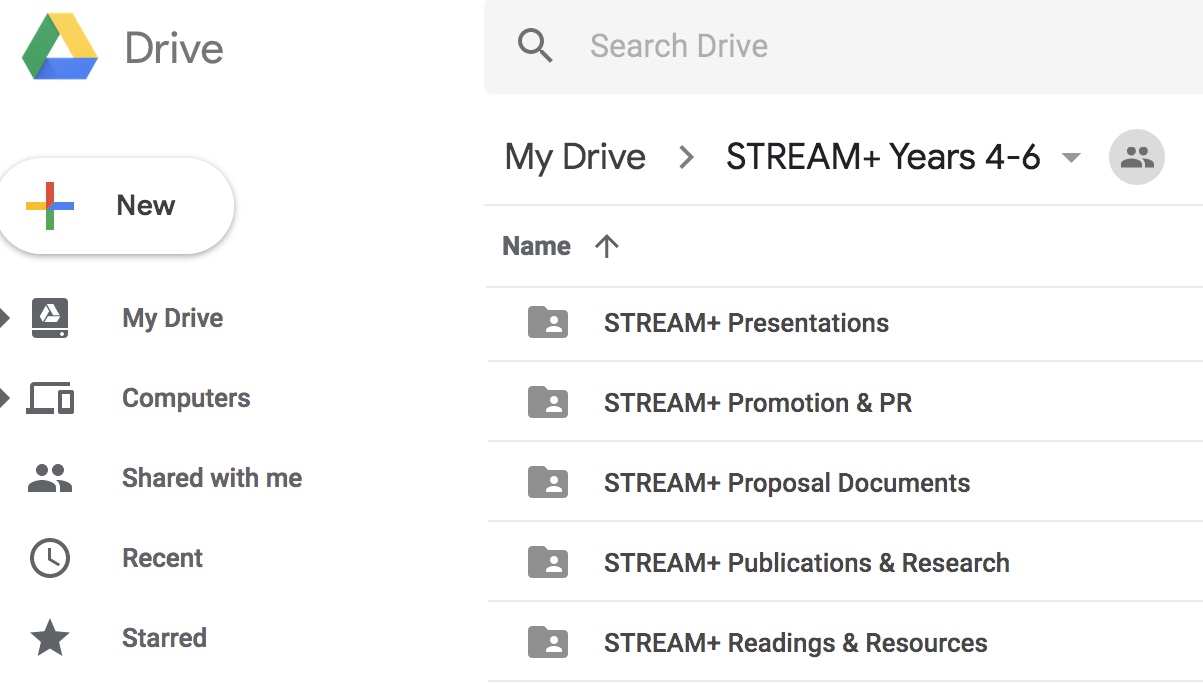The height and width of the screenshot is (684, 1203).
Task: Click the Recent clock icon
Action: [x=50, y=558]
